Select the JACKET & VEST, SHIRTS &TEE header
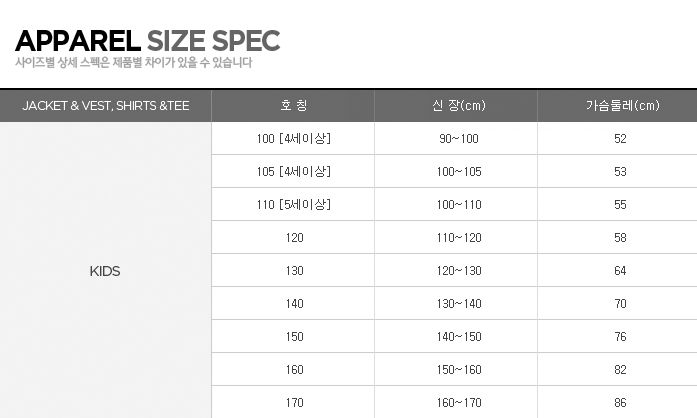 point(104,106)
